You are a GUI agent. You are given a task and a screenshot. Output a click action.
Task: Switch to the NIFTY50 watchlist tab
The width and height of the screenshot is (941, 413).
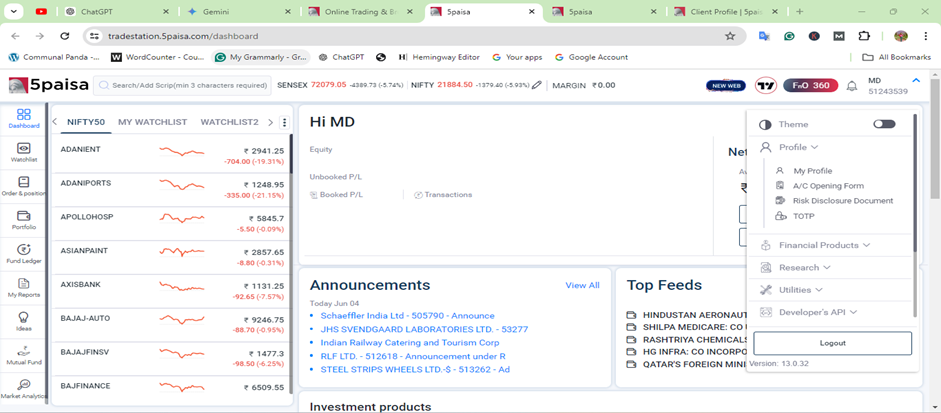click(x=86, y=122)
